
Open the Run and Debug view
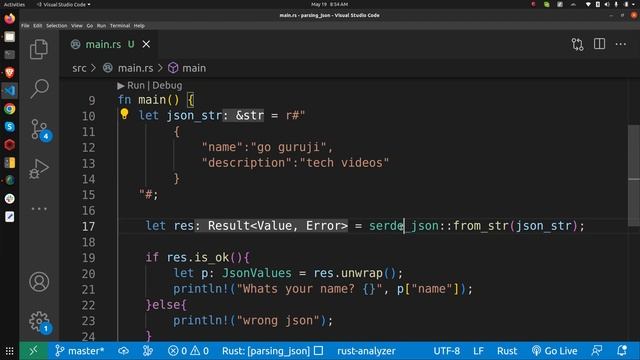tap(39, 169)
